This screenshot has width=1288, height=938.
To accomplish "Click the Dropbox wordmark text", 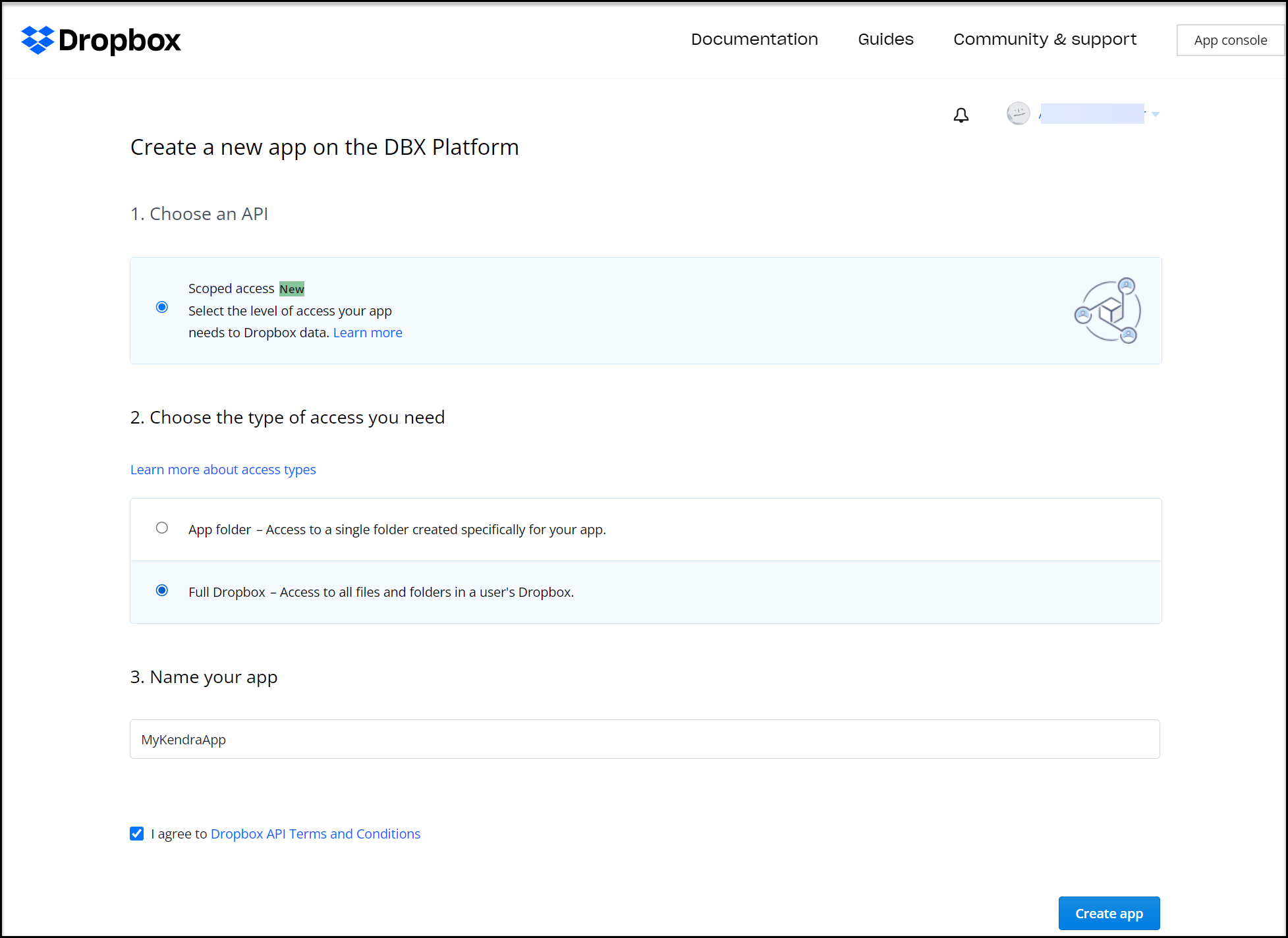I will point(119,40).
